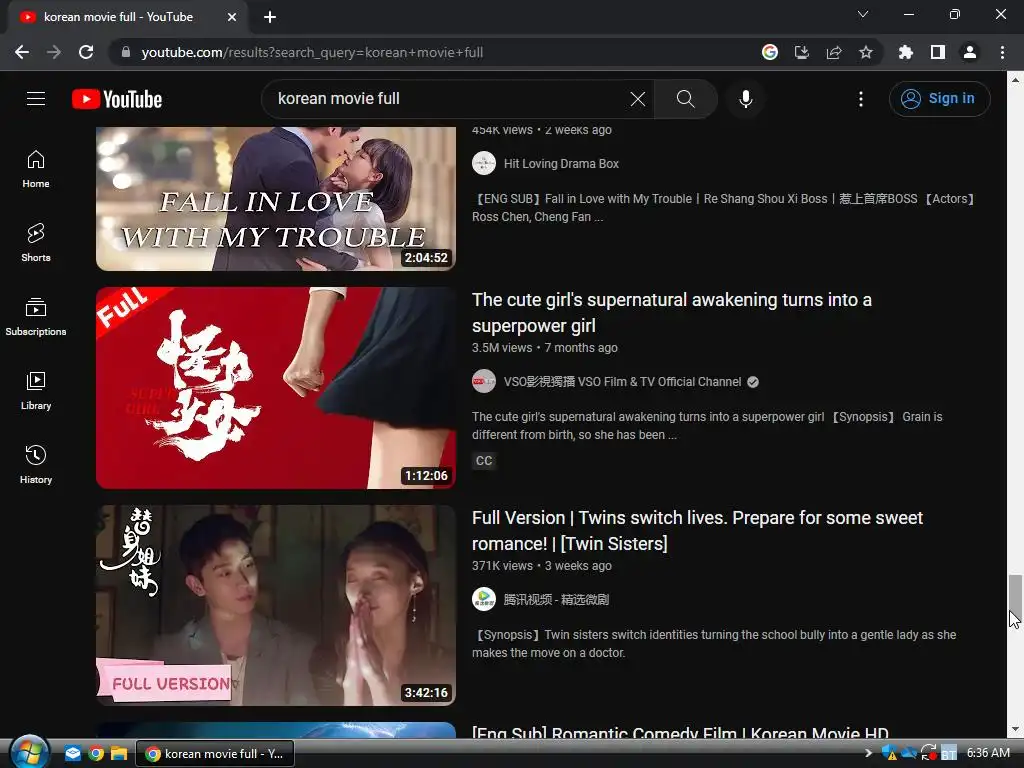The height and width of the screenshot is (768, 1024).
Task: Open YouTube settings three-dot menu
Action: coord(861,99)
